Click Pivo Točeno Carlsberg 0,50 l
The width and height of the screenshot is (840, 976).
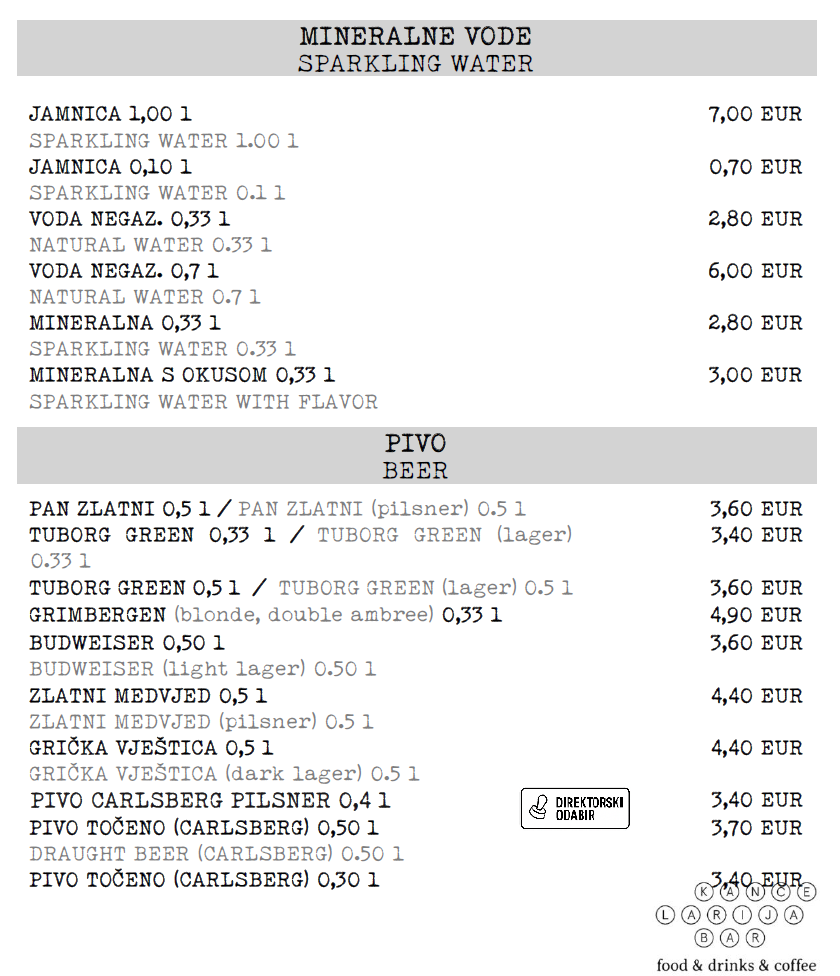coord(203,828)
